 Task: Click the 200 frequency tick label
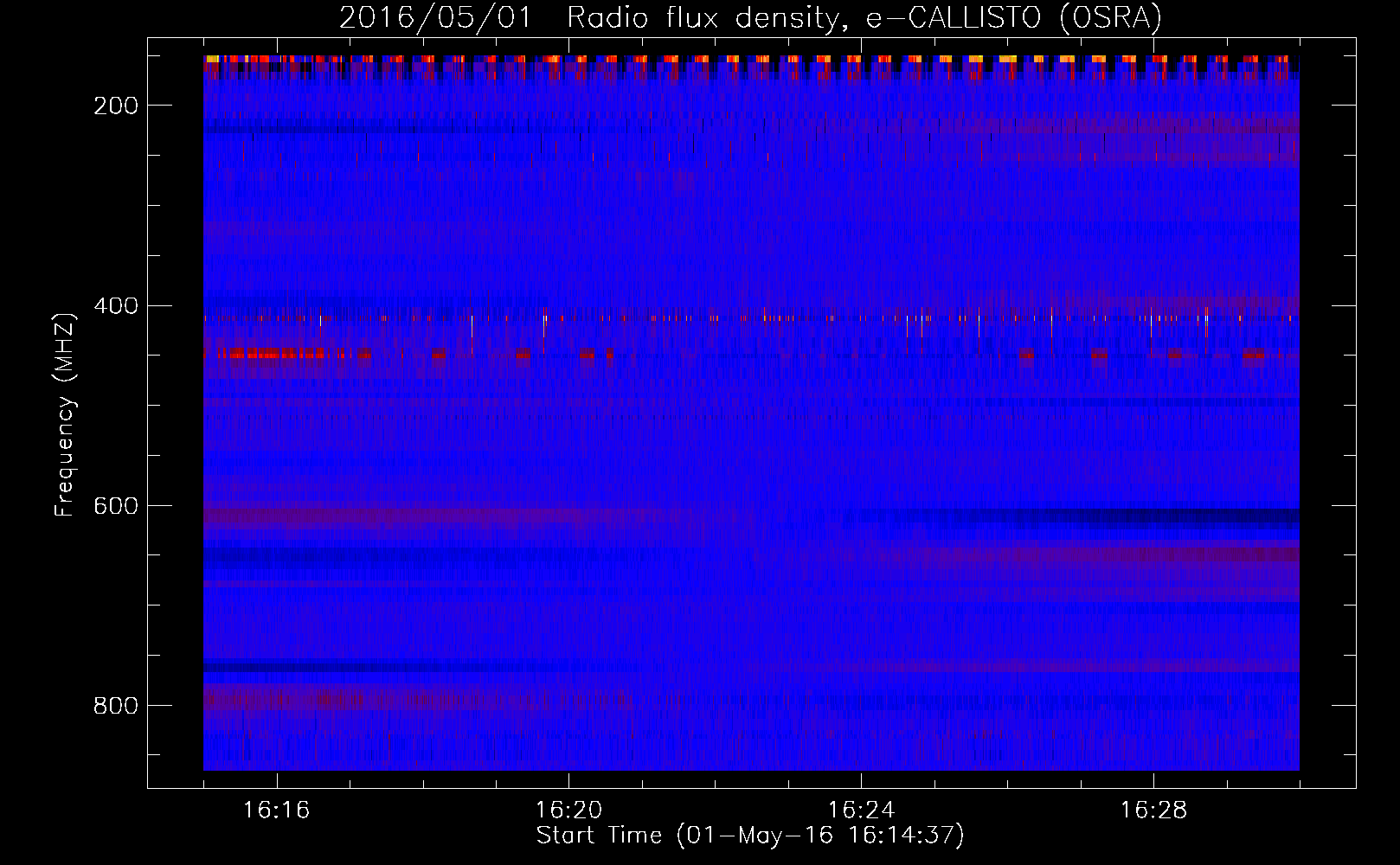coord(115,106)
